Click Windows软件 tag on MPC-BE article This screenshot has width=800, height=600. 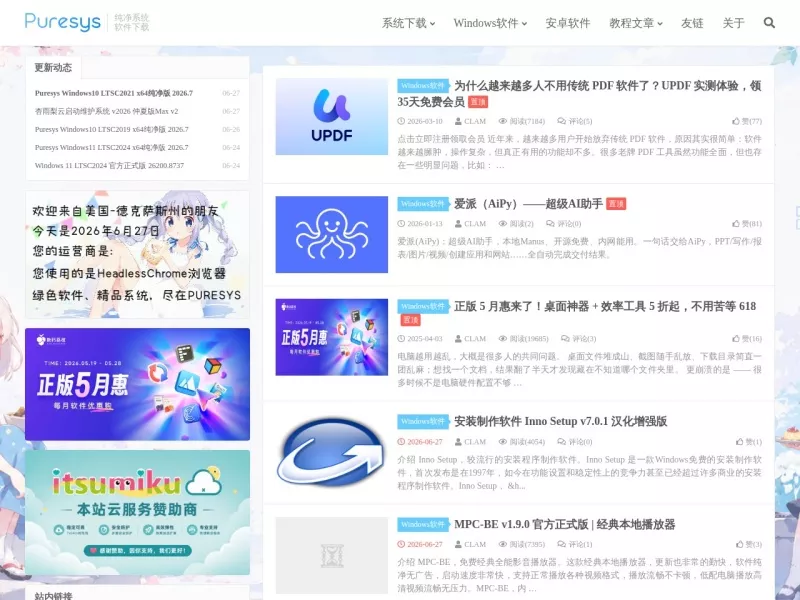[423, 524]
